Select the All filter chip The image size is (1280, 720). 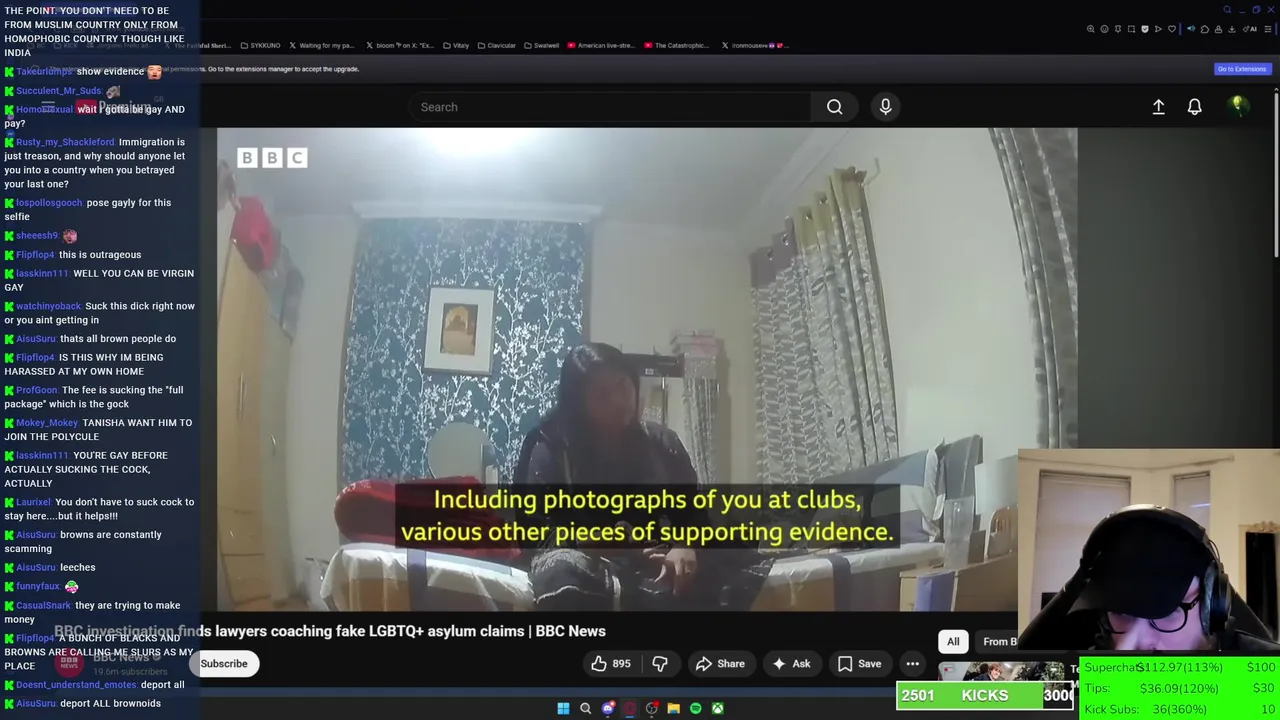pyautogui.click(x=953, y=642)
